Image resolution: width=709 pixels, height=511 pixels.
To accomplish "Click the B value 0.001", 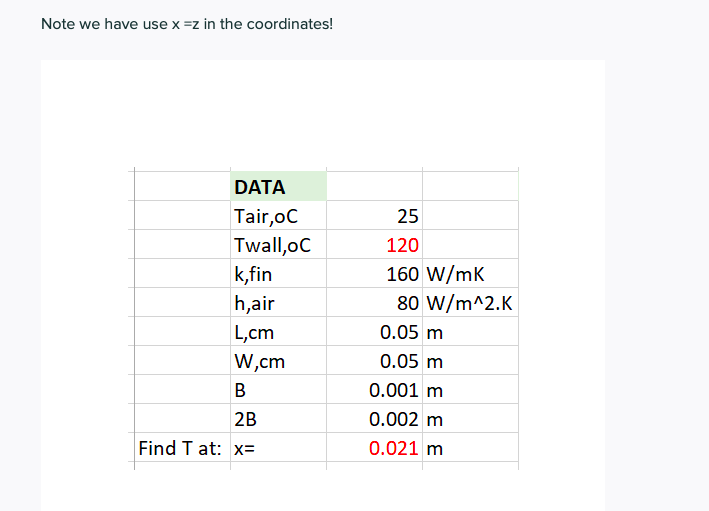I will coord(374,389).
